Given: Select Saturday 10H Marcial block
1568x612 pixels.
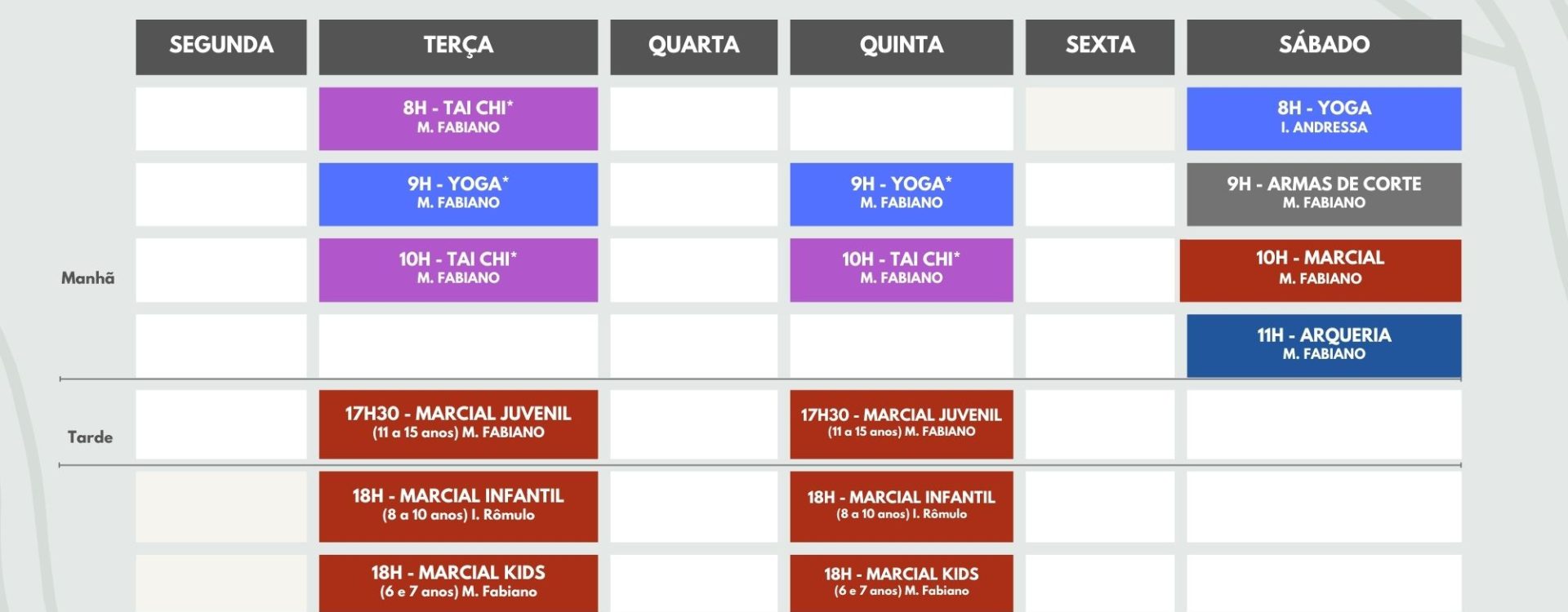Looking at the screenshot, I should 1321,270.
